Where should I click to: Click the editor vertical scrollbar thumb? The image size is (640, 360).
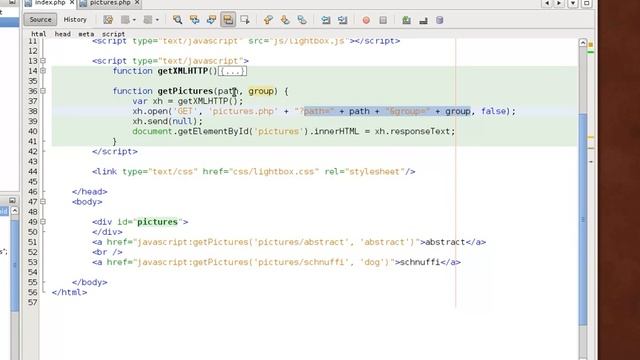tap(583, 219)
